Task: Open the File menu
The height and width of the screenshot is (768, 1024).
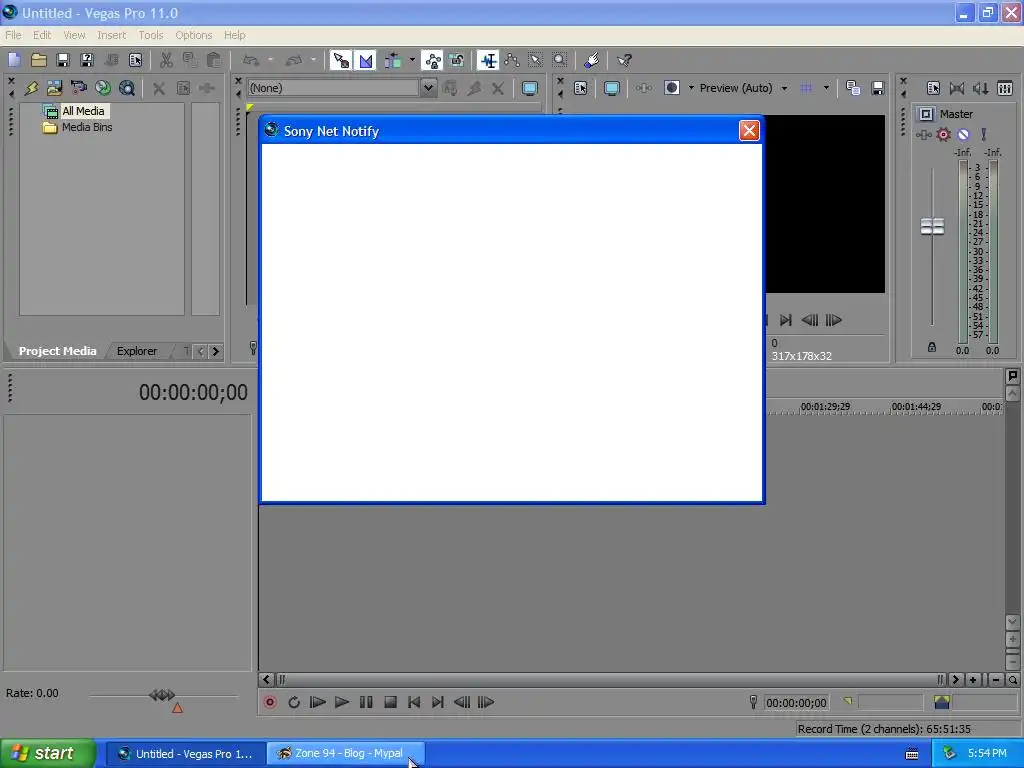Action: (13, 35)
